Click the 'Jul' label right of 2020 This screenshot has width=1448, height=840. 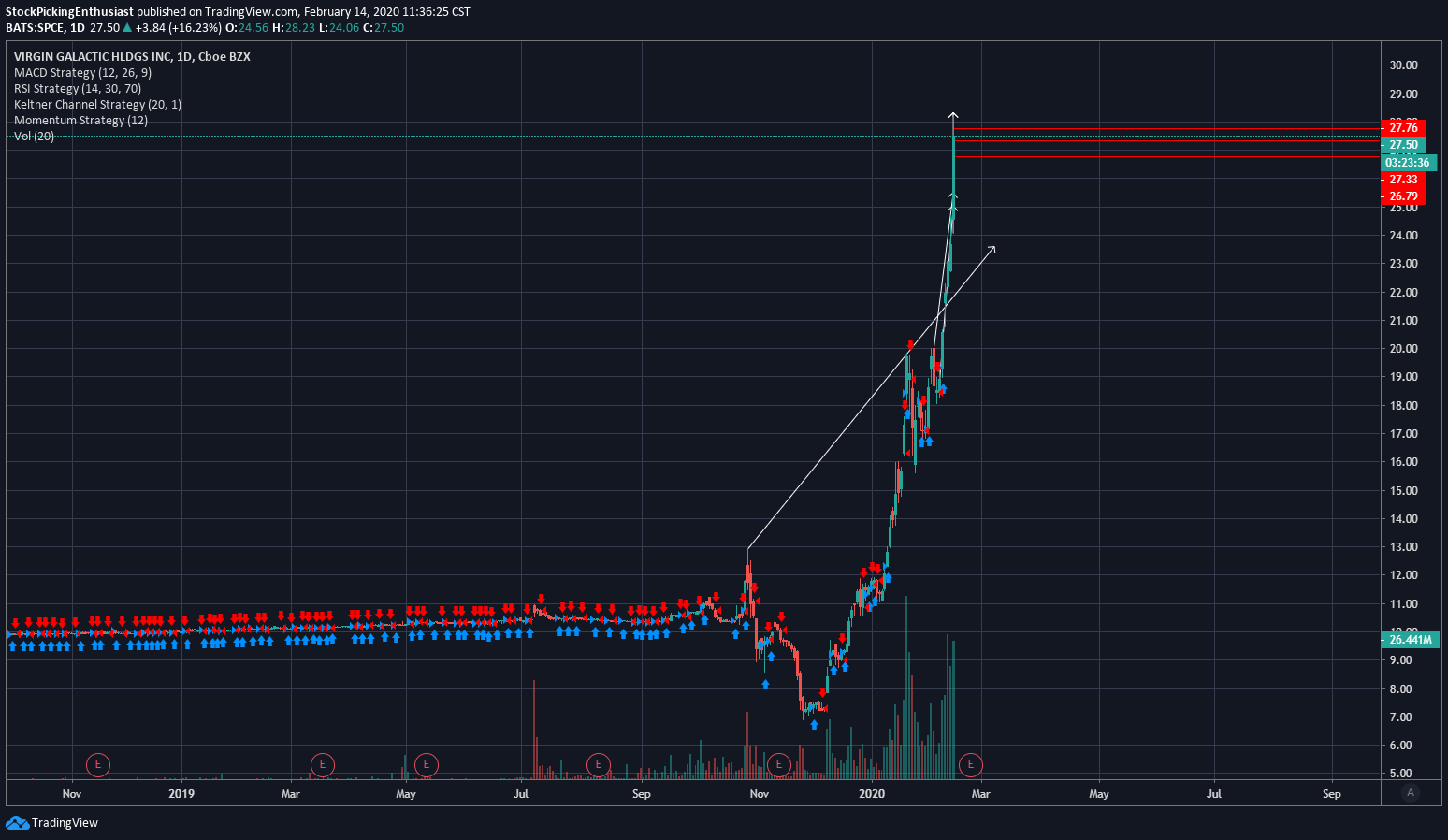click(1214, 794)
